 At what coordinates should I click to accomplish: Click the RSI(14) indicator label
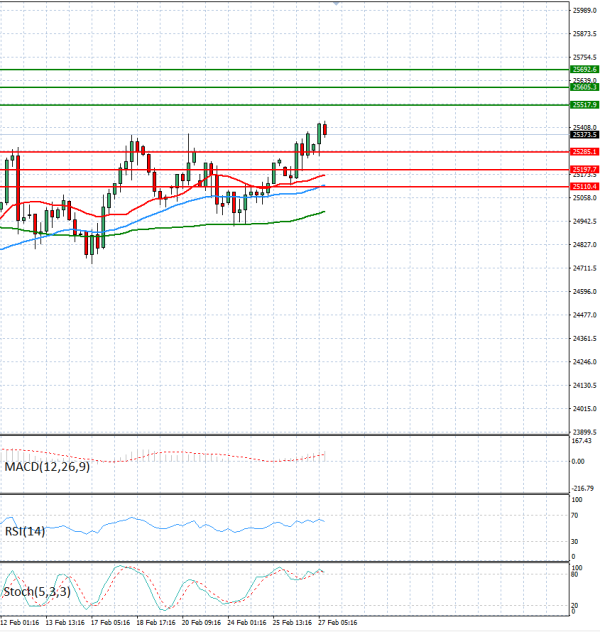point(25,531)
